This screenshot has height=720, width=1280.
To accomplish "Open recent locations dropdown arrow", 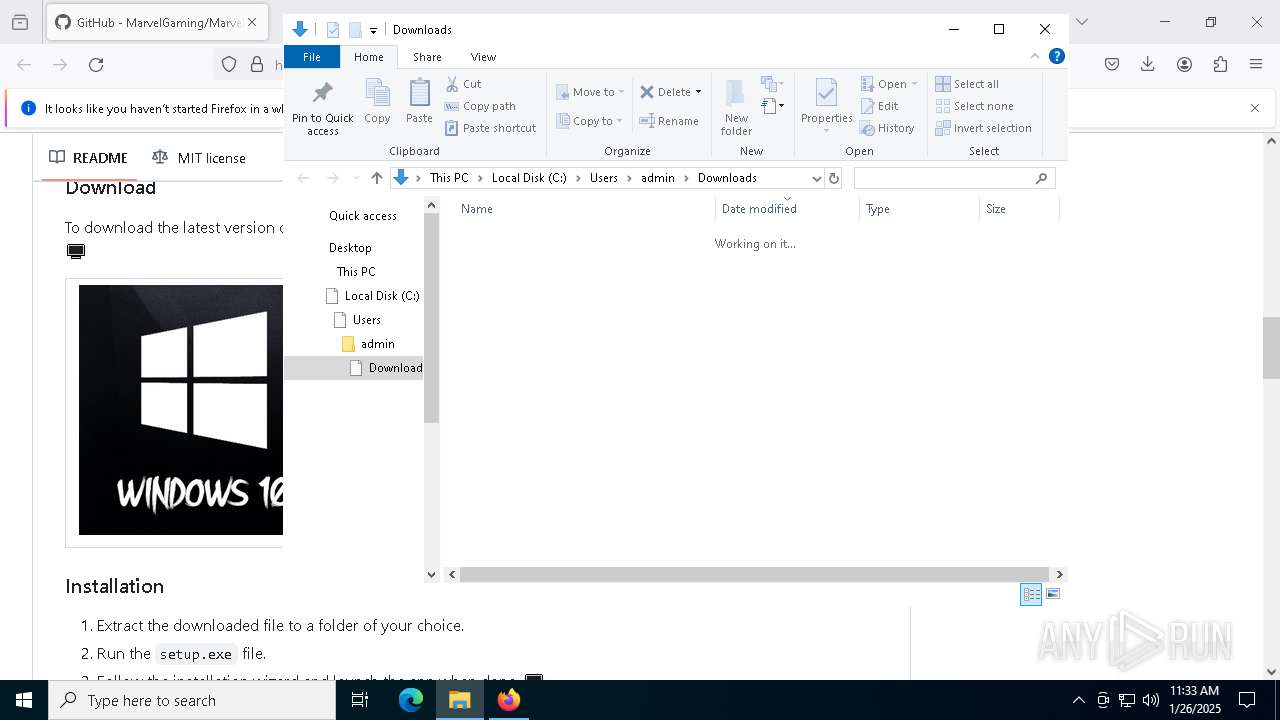I will [356, 178].
